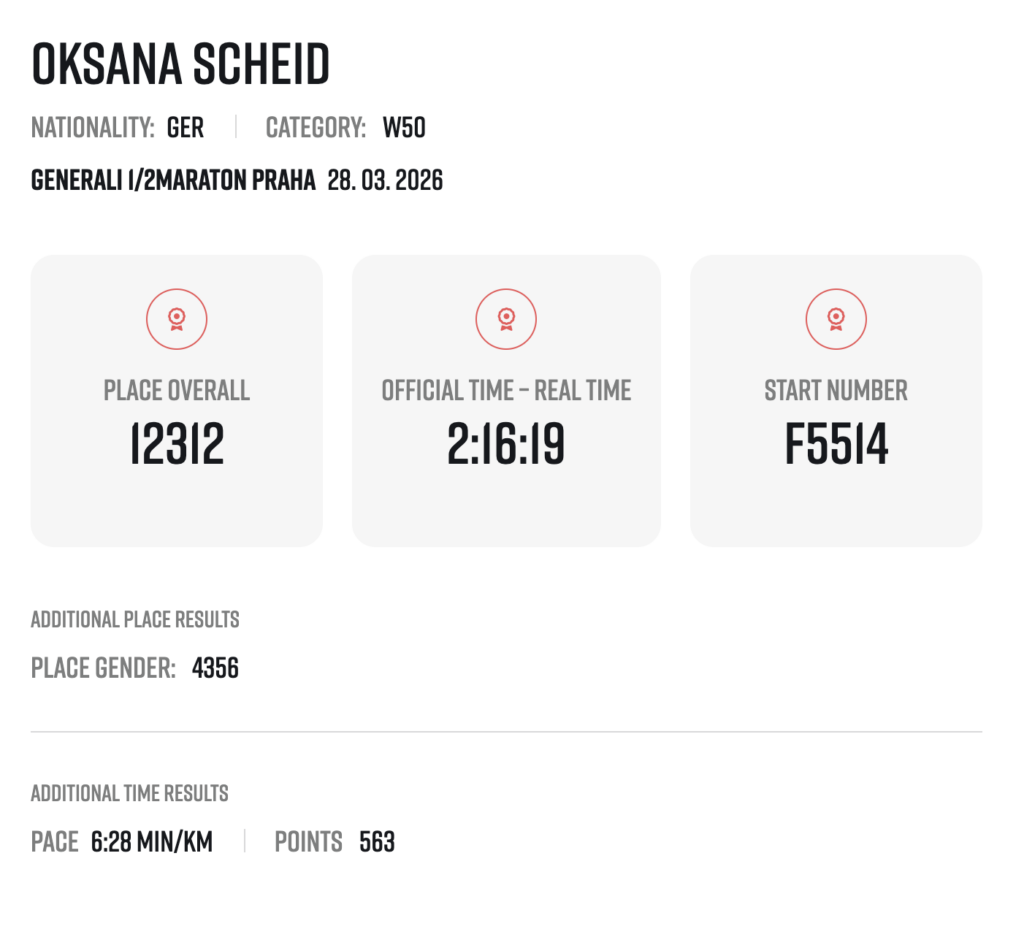Image resolution: width=1024 pixels, height=948 pixels.
Task: Click the medal icon above Place Overall
Action: click(177, 320)
